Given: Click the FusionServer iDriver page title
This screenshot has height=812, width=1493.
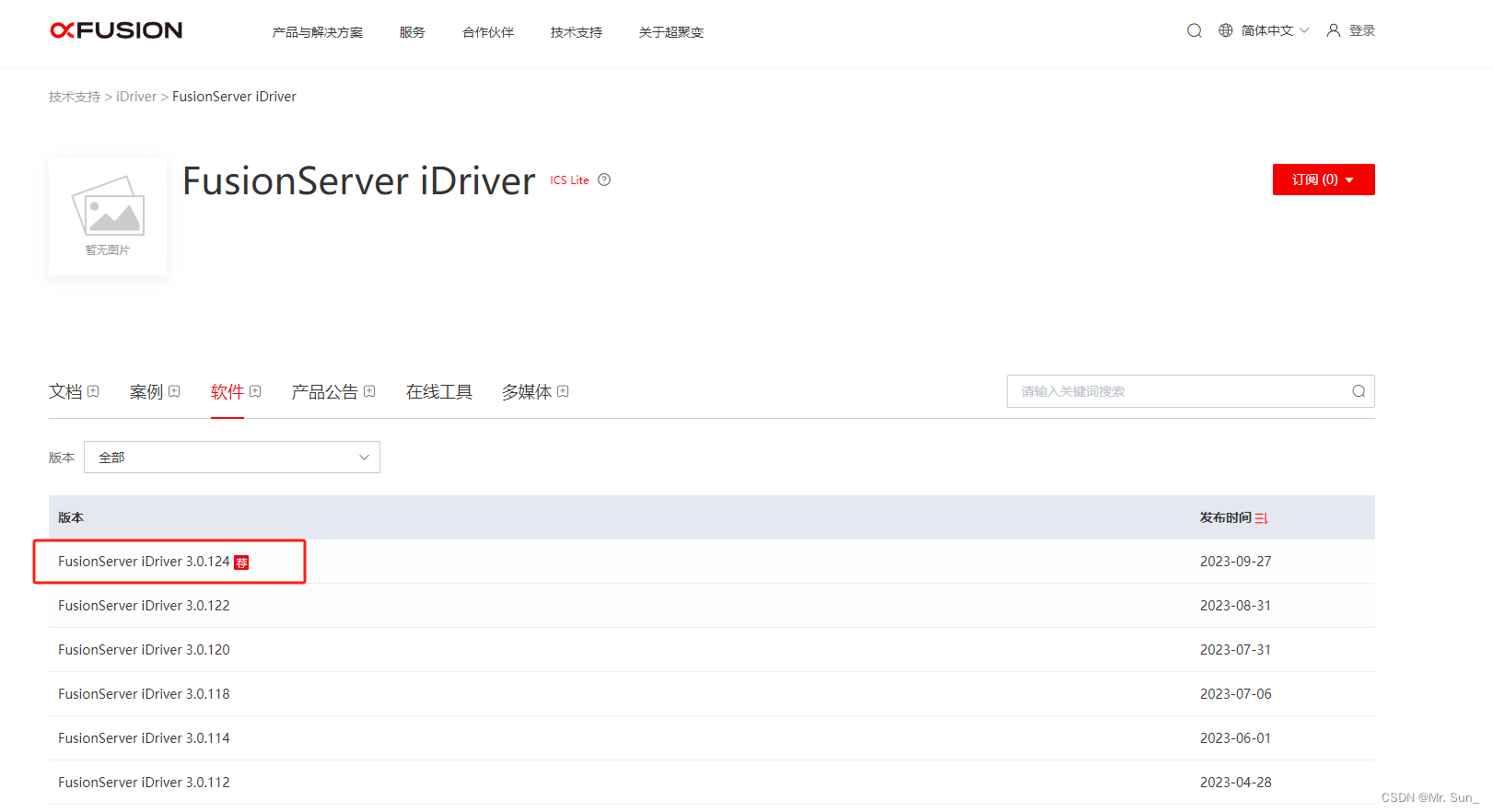Looking at the screenshot, I should [358, 180].
